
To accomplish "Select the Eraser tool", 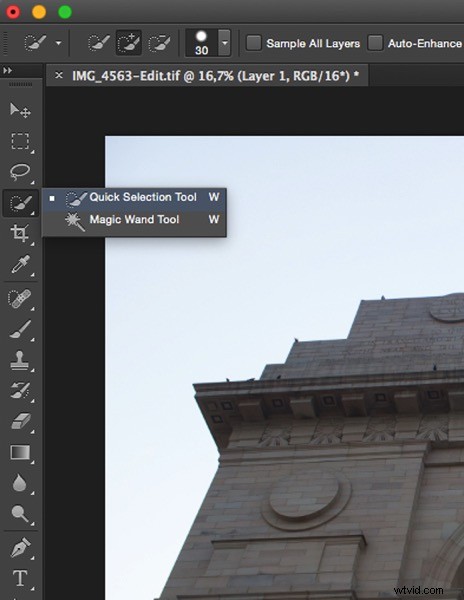I will click(20, 421).
